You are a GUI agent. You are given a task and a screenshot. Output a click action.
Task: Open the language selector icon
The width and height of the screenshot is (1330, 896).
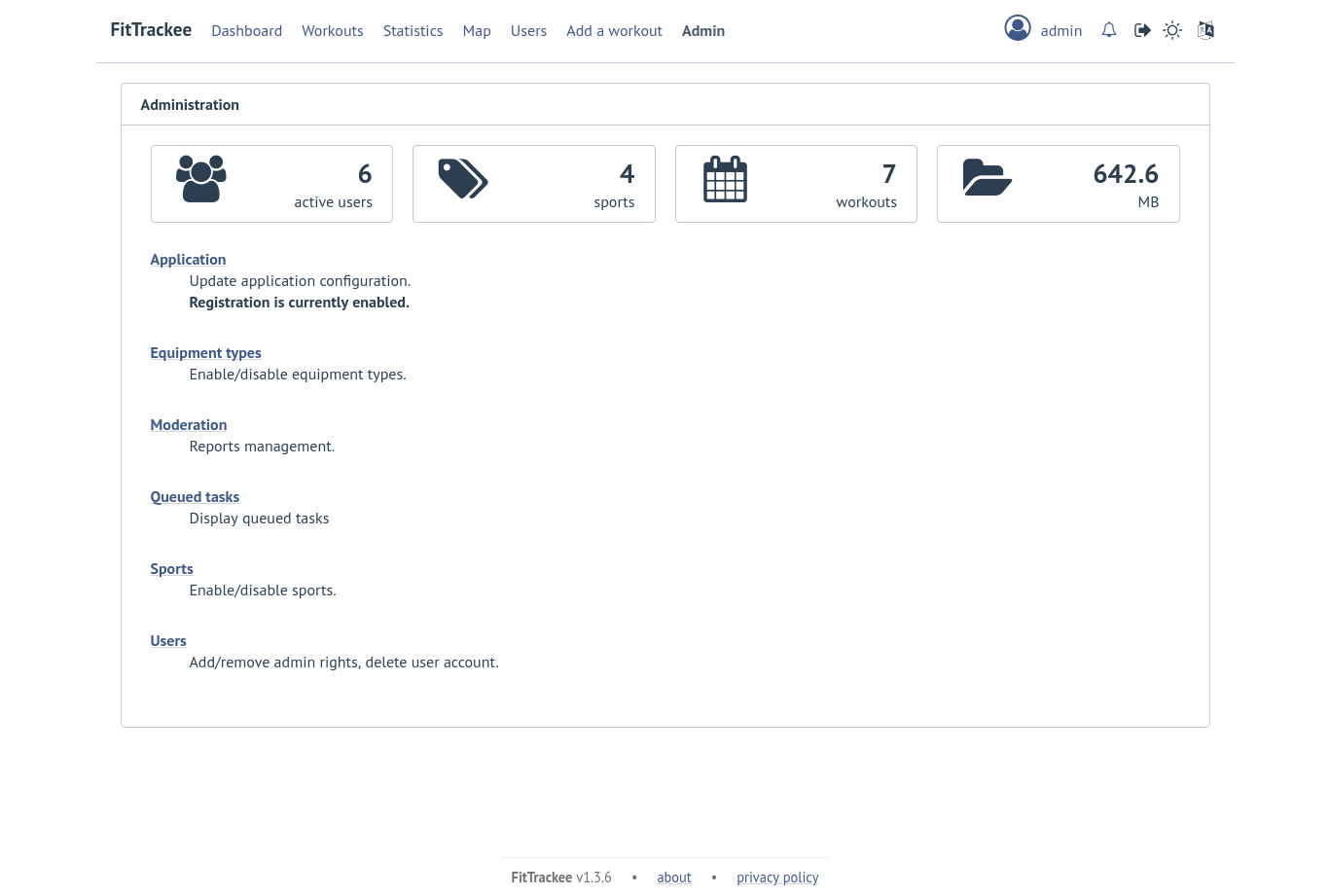coord(1205,30)
